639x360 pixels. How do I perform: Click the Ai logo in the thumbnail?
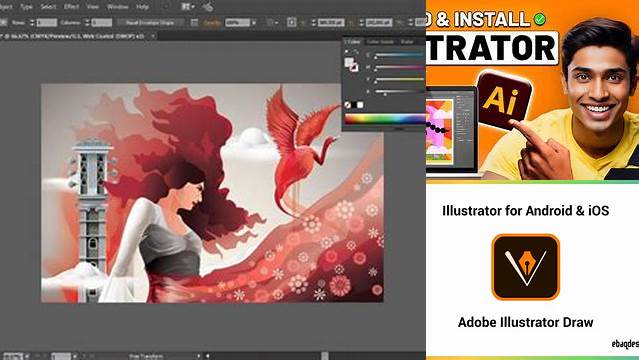point(504,99)
